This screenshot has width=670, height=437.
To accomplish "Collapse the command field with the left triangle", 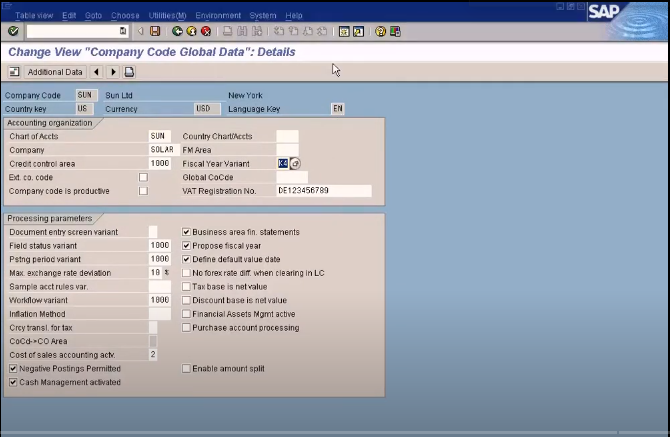I will tap(140, 31).
